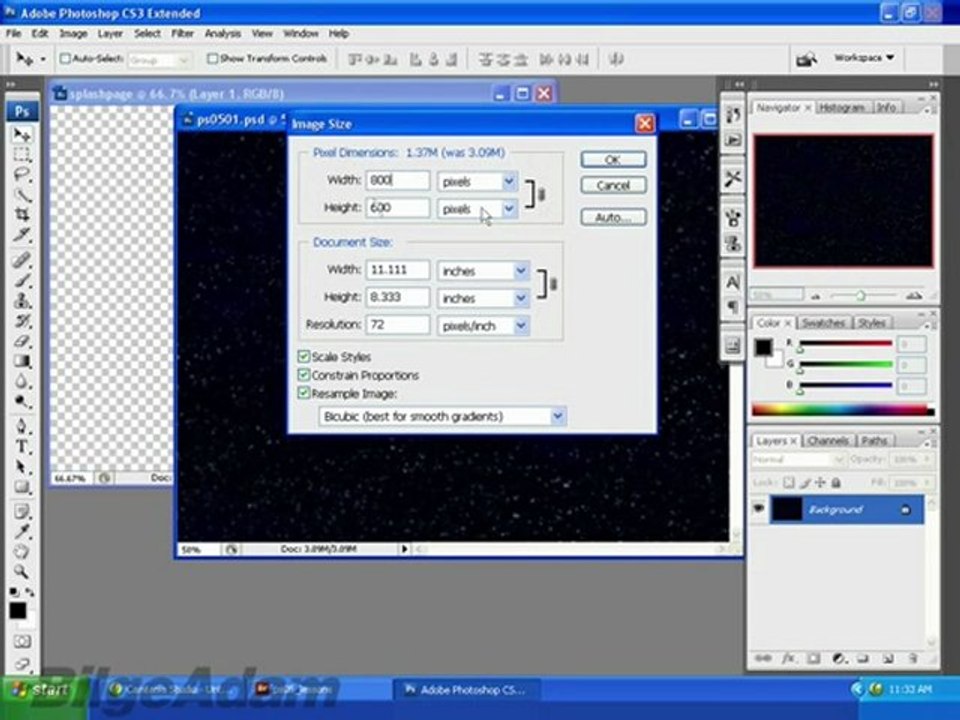Select the Magic Wand tool

[21, 194]
